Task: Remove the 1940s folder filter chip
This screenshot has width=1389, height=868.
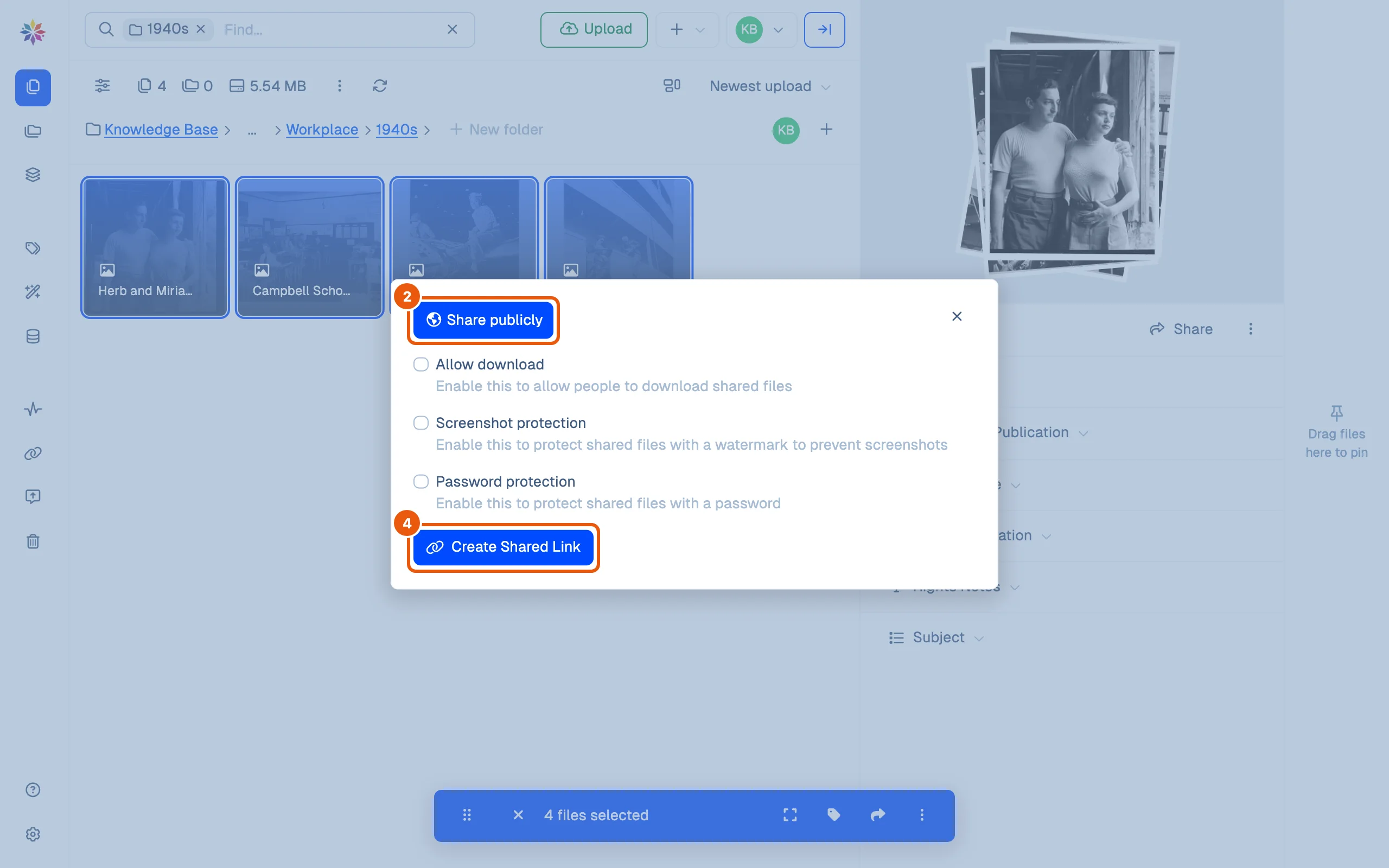Action: point(201,29)
